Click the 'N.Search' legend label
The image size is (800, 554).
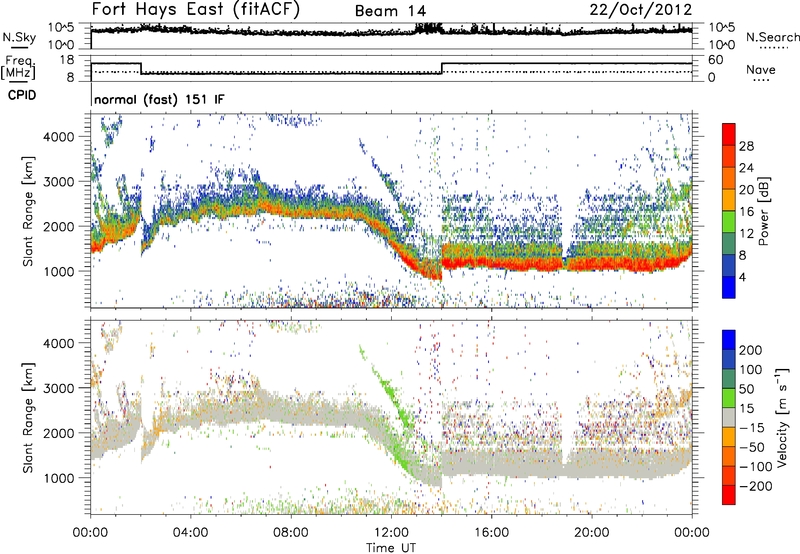(x=772, y=37)
